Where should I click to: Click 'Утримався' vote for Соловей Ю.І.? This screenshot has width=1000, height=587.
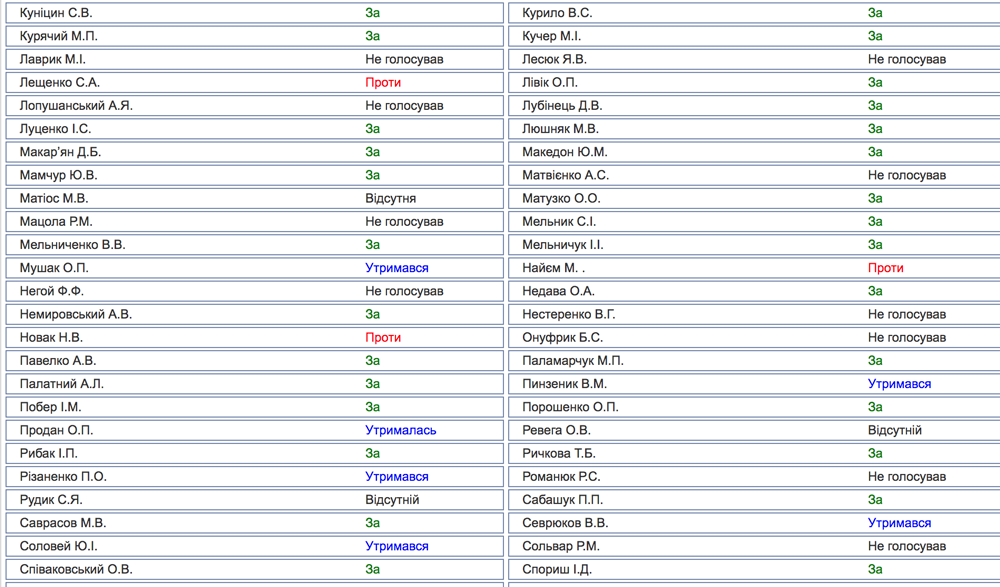pos(397,546)
